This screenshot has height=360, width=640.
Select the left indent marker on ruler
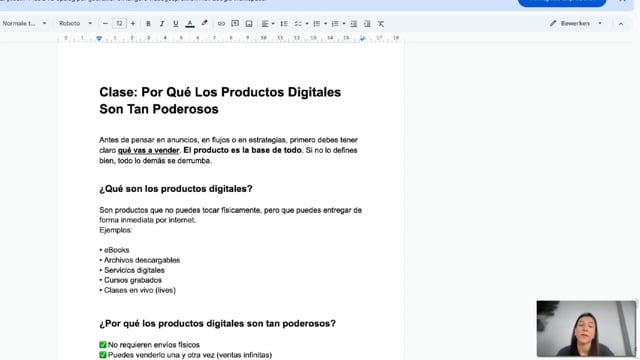click(99, 38)
